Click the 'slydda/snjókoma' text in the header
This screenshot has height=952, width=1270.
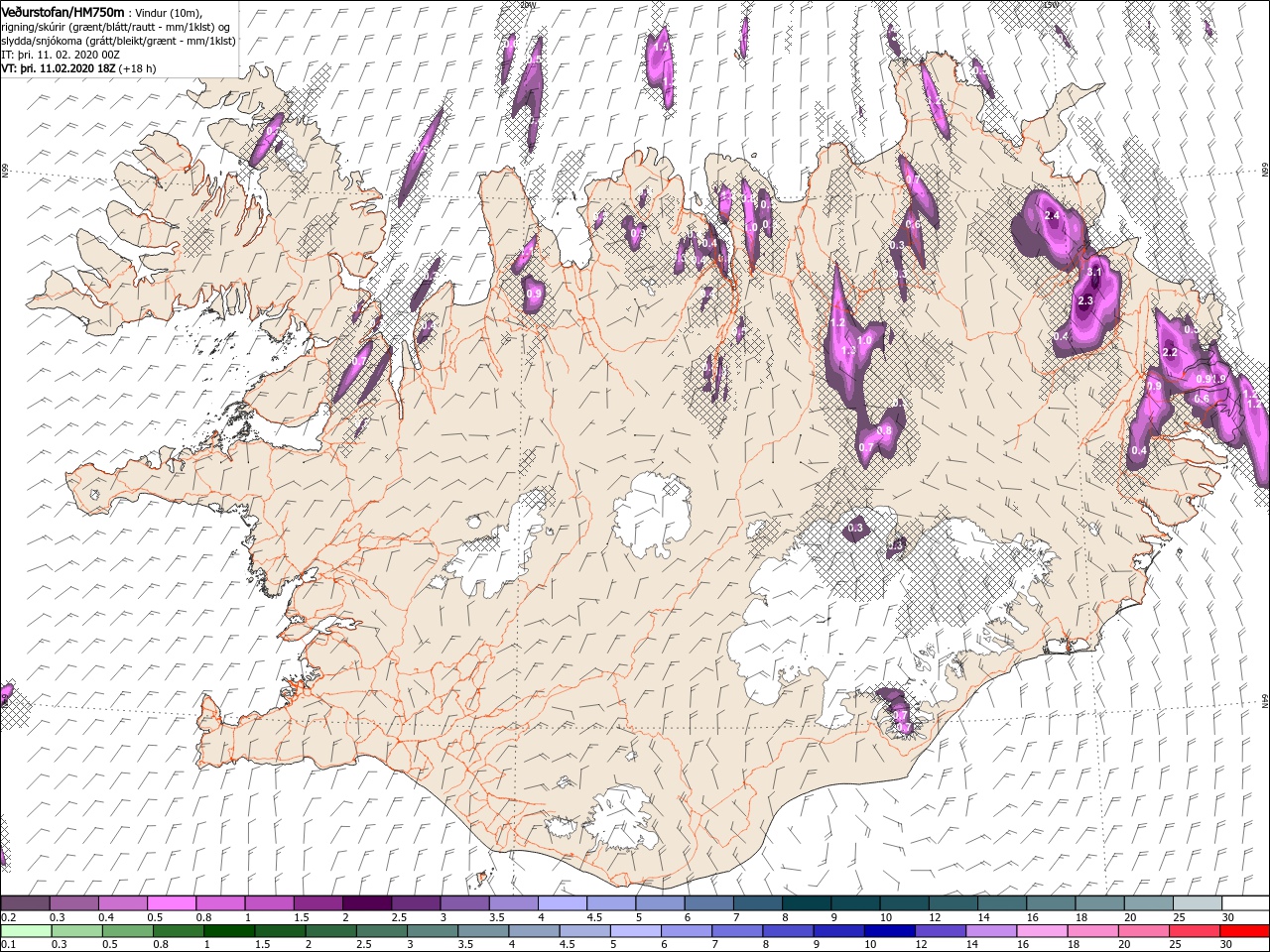click(41, 41)
